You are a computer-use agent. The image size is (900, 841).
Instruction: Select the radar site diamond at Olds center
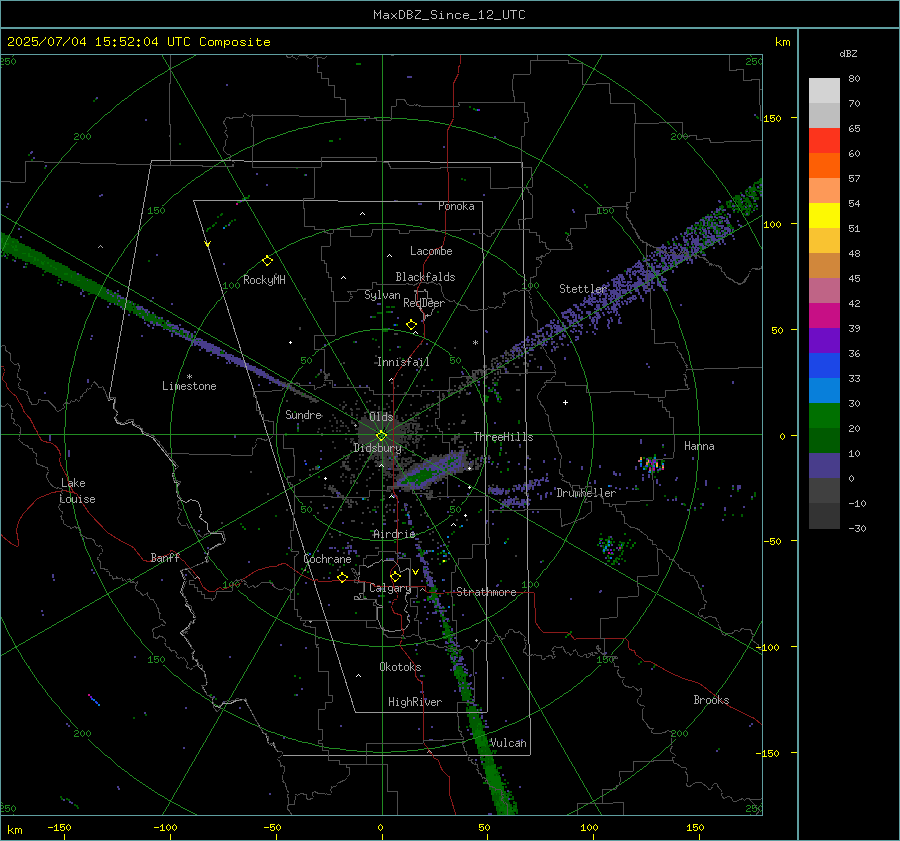pyautogui.click(x=381, y=436)
